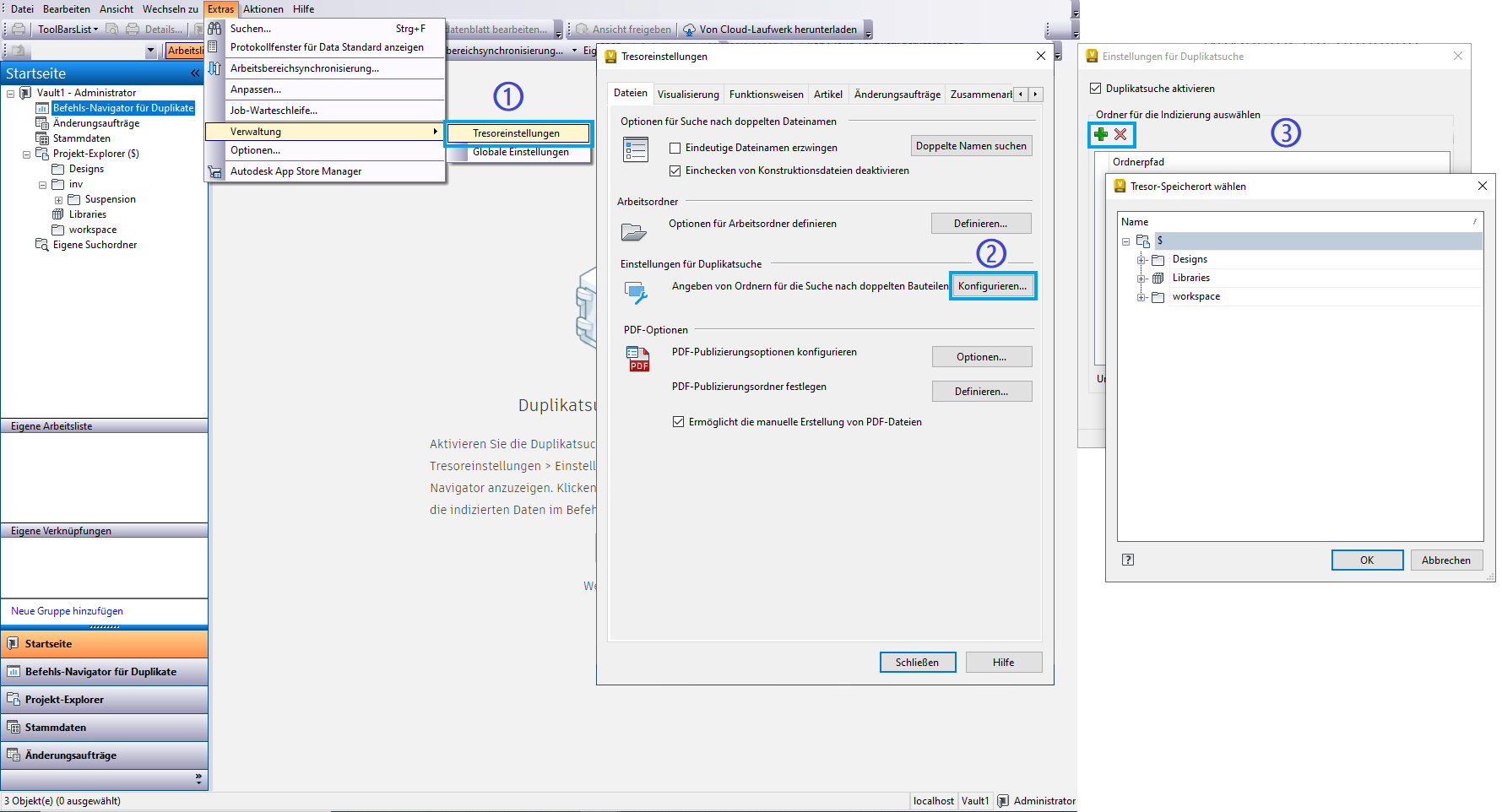Image resolution: width=1502 pixels, height=812 pixels.
Task: Click the log sheet icon beside Protokollfenster
Action: (214, 46)
